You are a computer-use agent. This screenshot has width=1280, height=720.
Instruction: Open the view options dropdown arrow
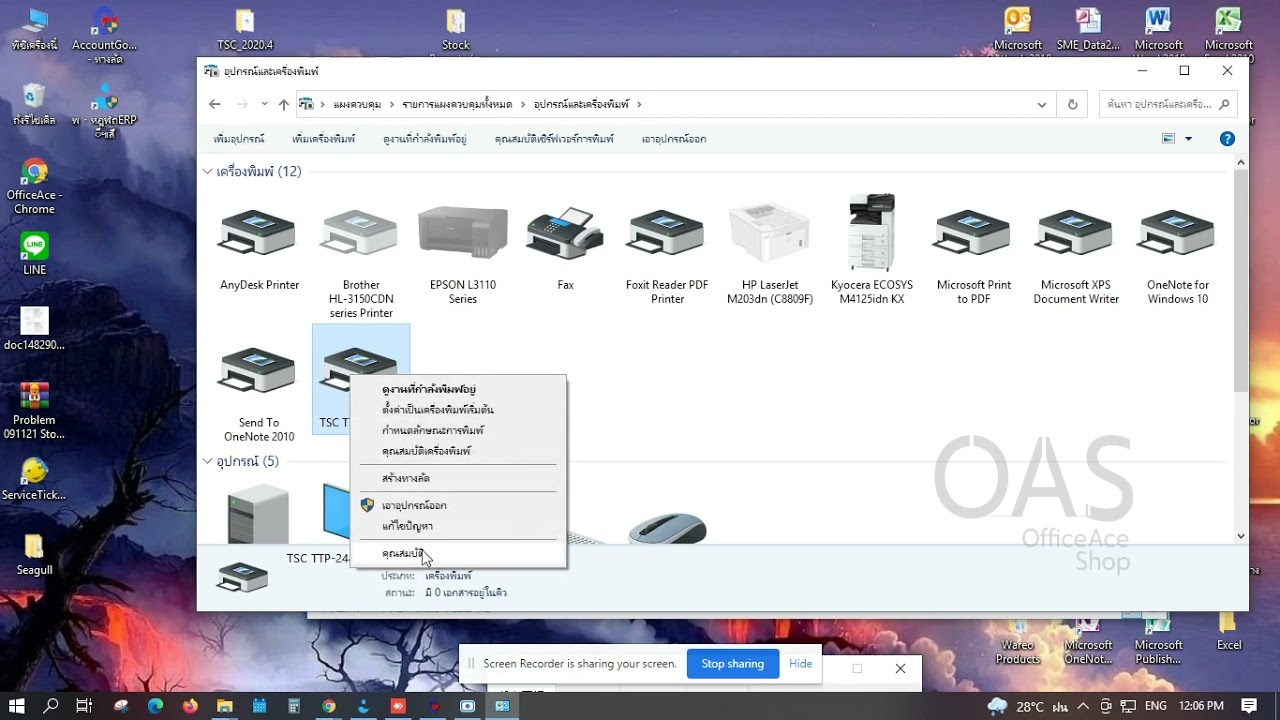coord(1188,139)
